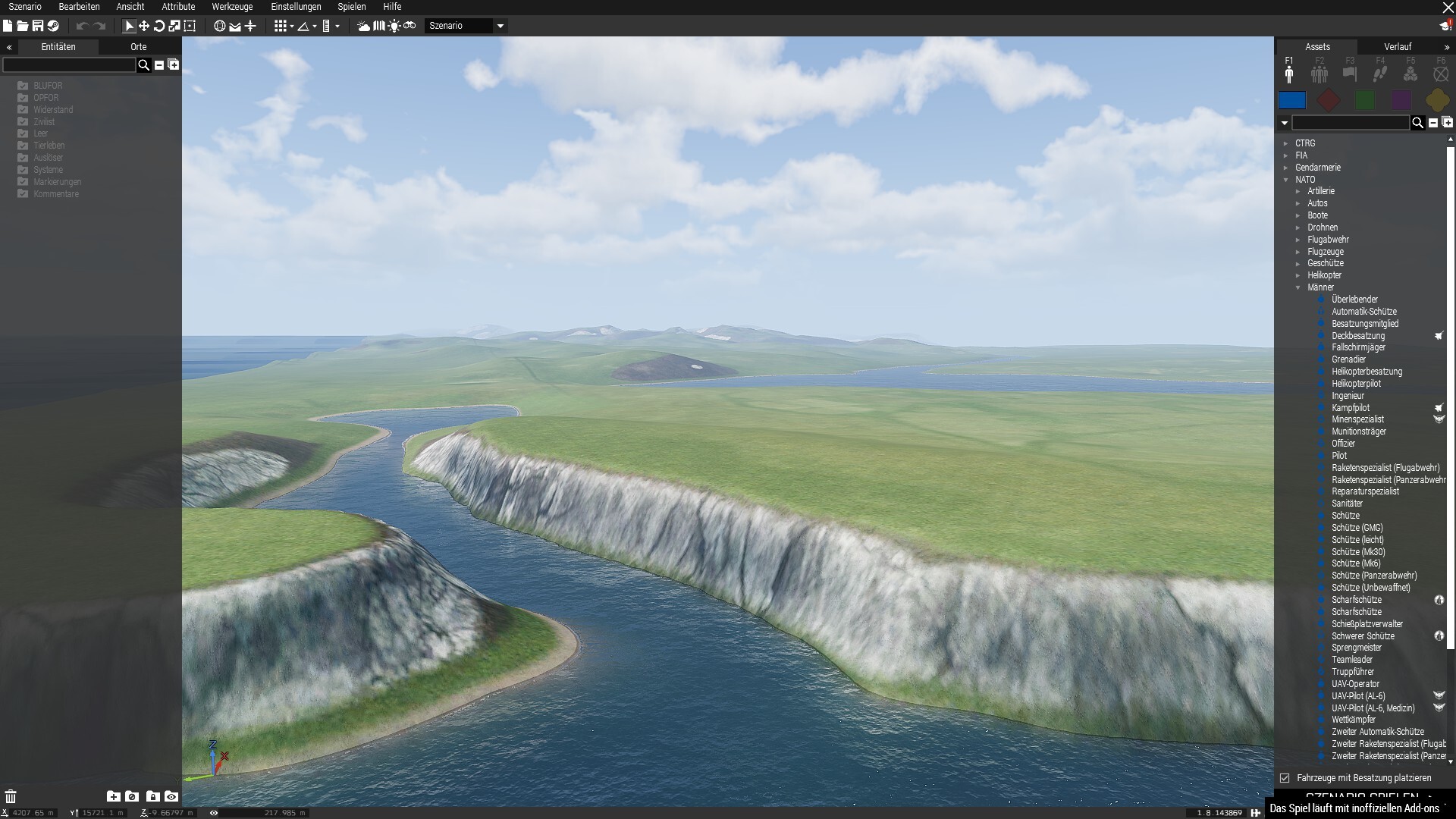Redo the last undone action

coord(99,26)
